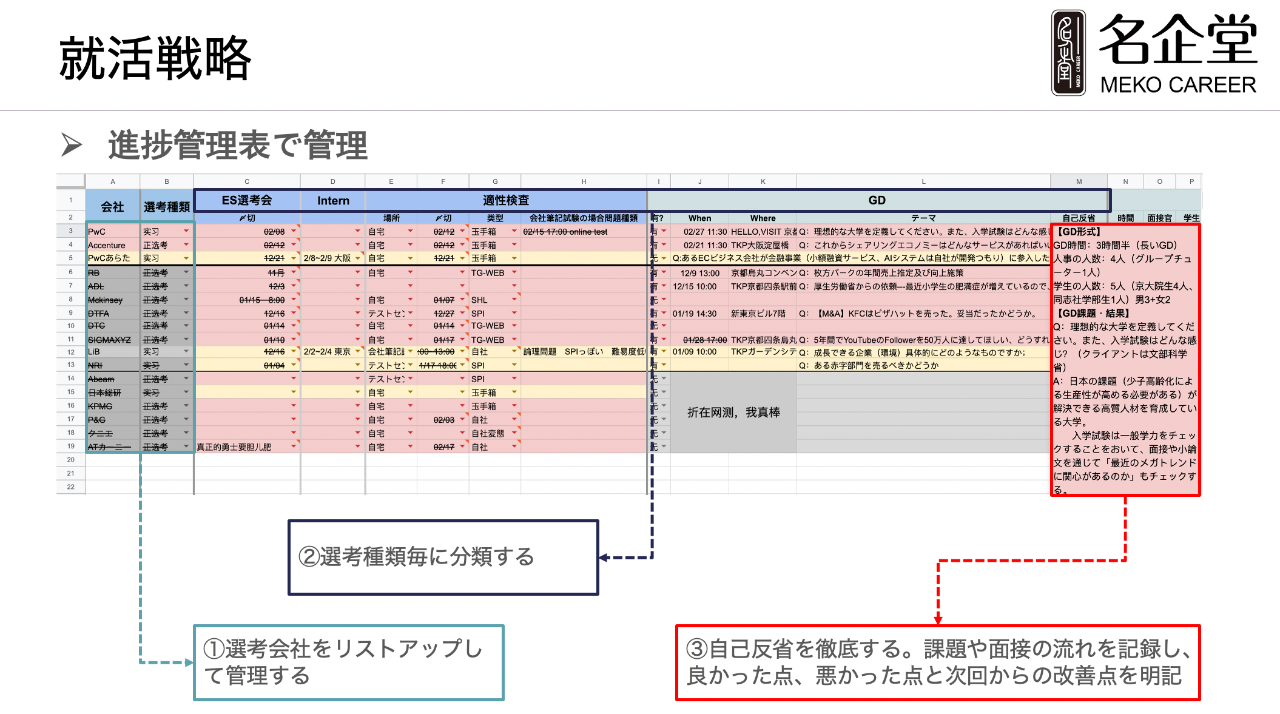Click the テーマ subheader cell
1280x714 pixels.
coord(923,218)
